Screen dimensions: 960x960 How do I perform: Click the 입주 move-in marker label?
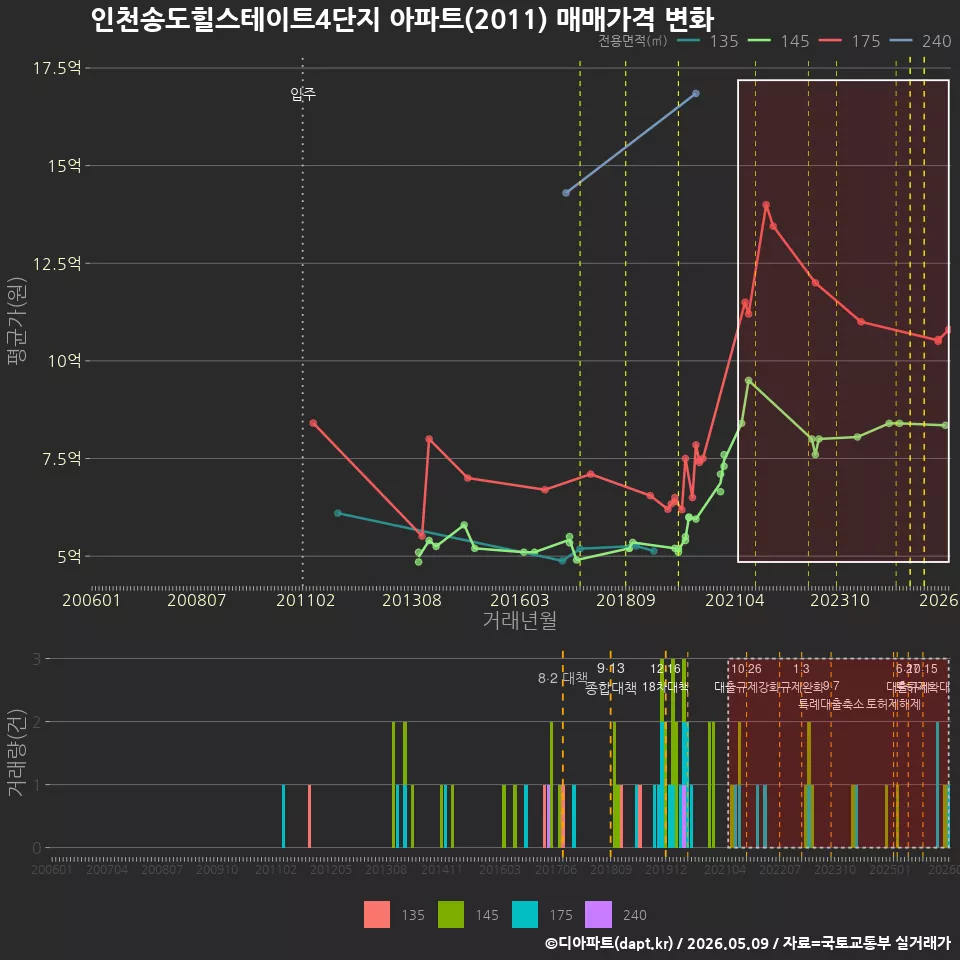(x=303, y=94)
